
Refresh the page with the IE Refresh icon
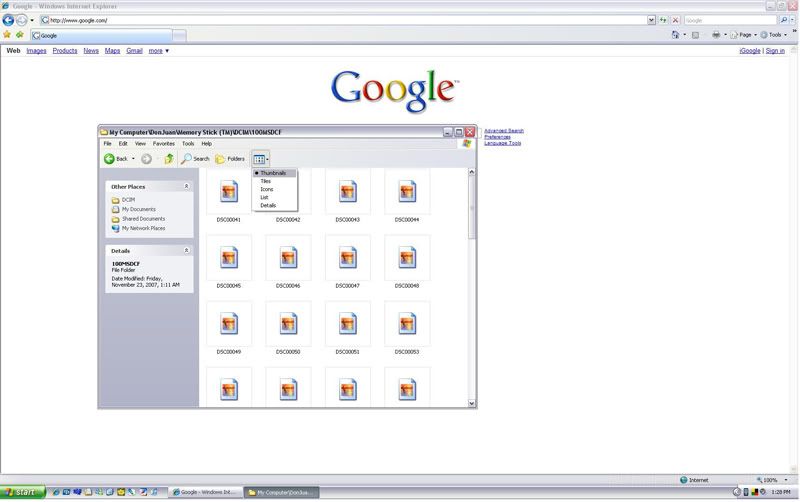pyautogui.click(x=663, y=20)
